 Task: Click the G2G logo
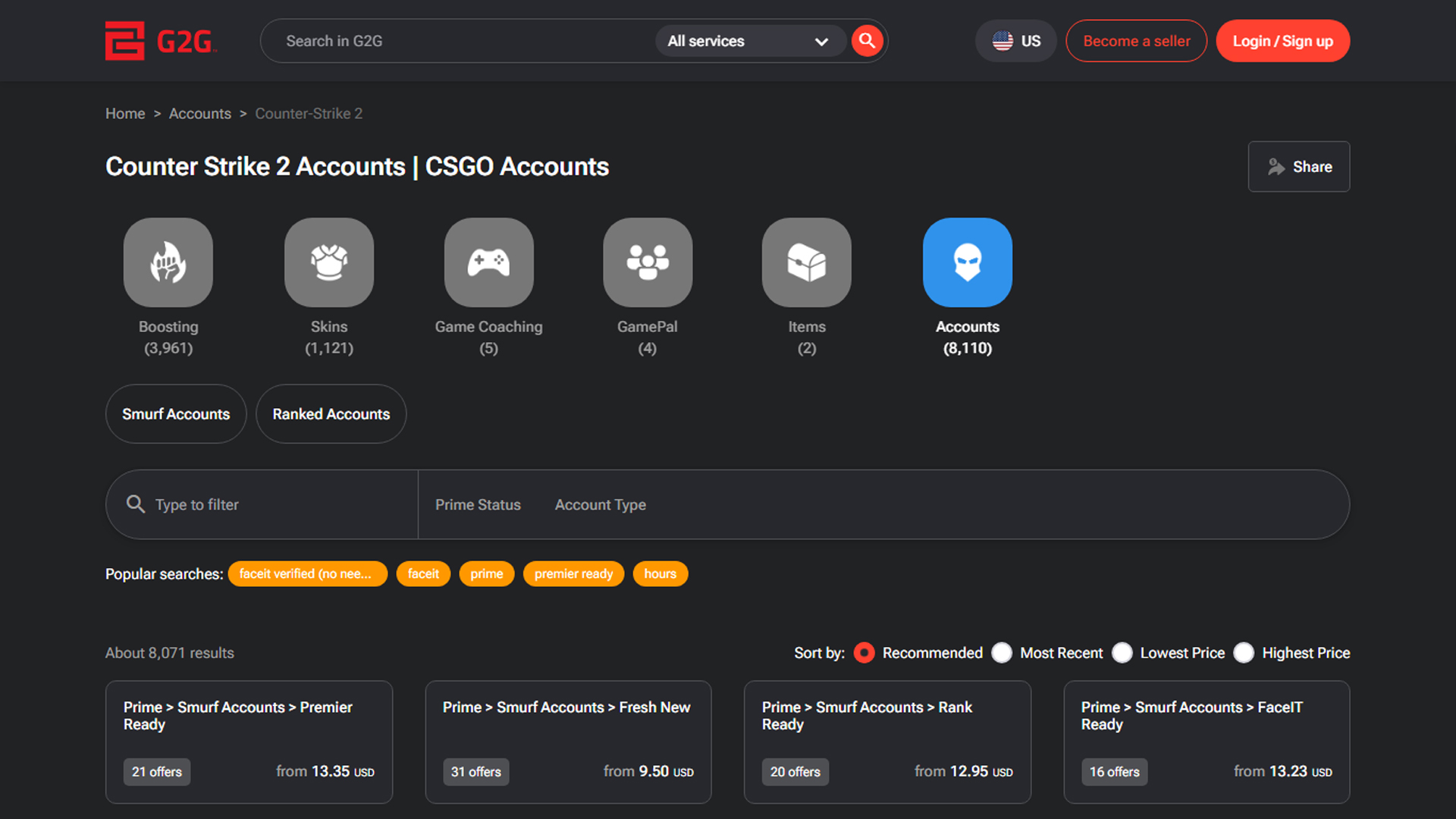click(x=162, y=41)
